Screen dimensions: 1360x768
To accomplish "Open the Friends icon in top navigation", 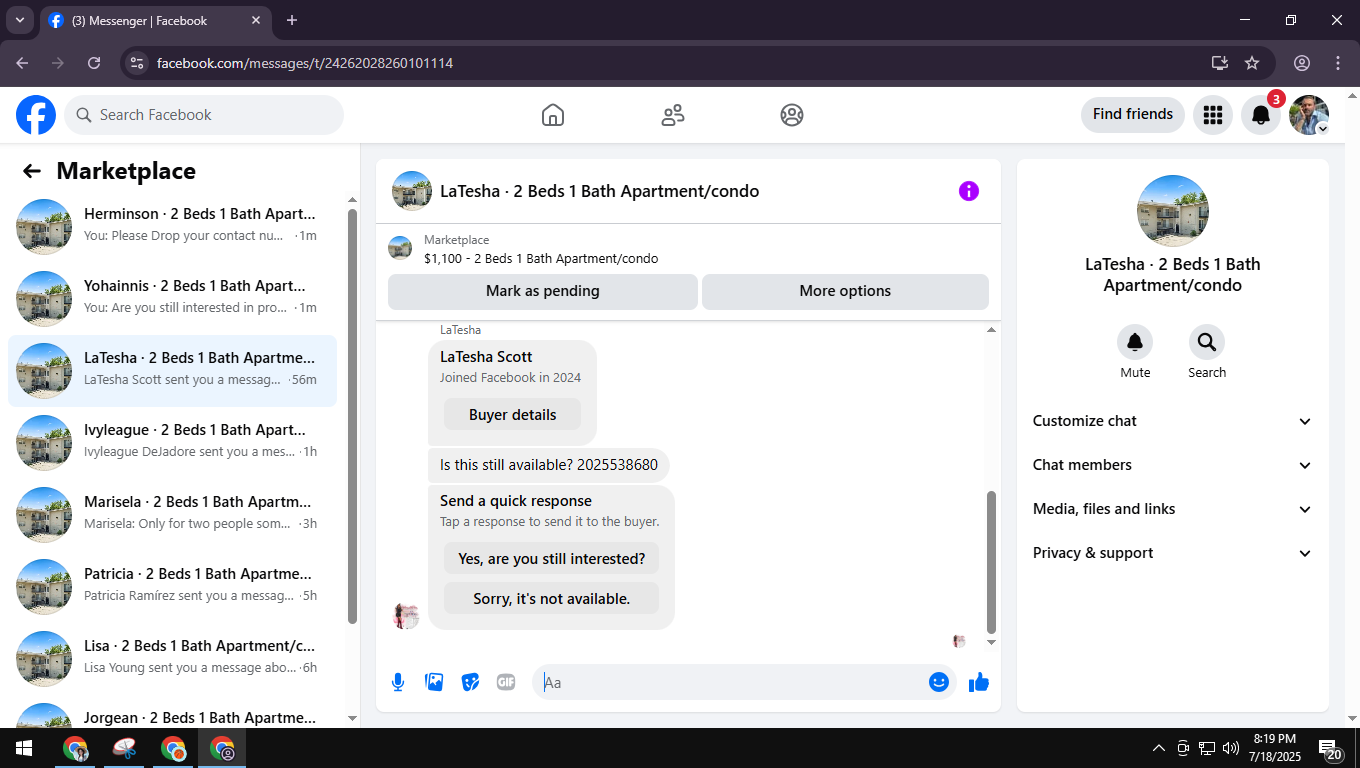I will [673, 115].
